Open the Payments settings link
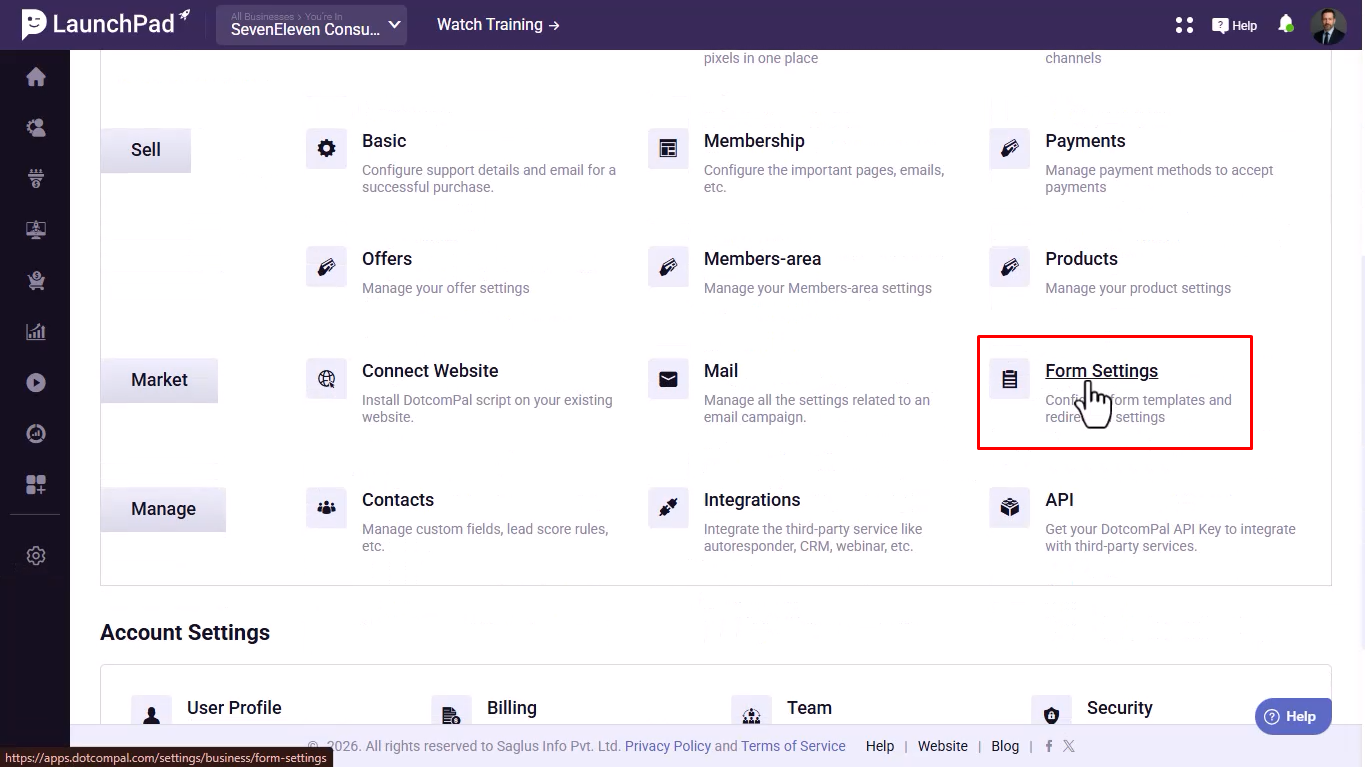The height and width of the screenshot is (767, 1365). click(1085, 141)
